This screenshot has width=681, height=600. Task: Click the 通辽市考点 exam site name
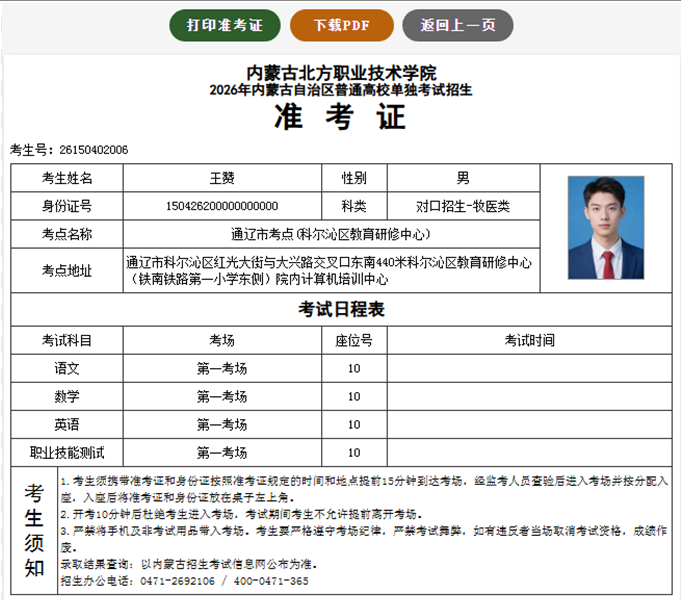click(330, 234)
